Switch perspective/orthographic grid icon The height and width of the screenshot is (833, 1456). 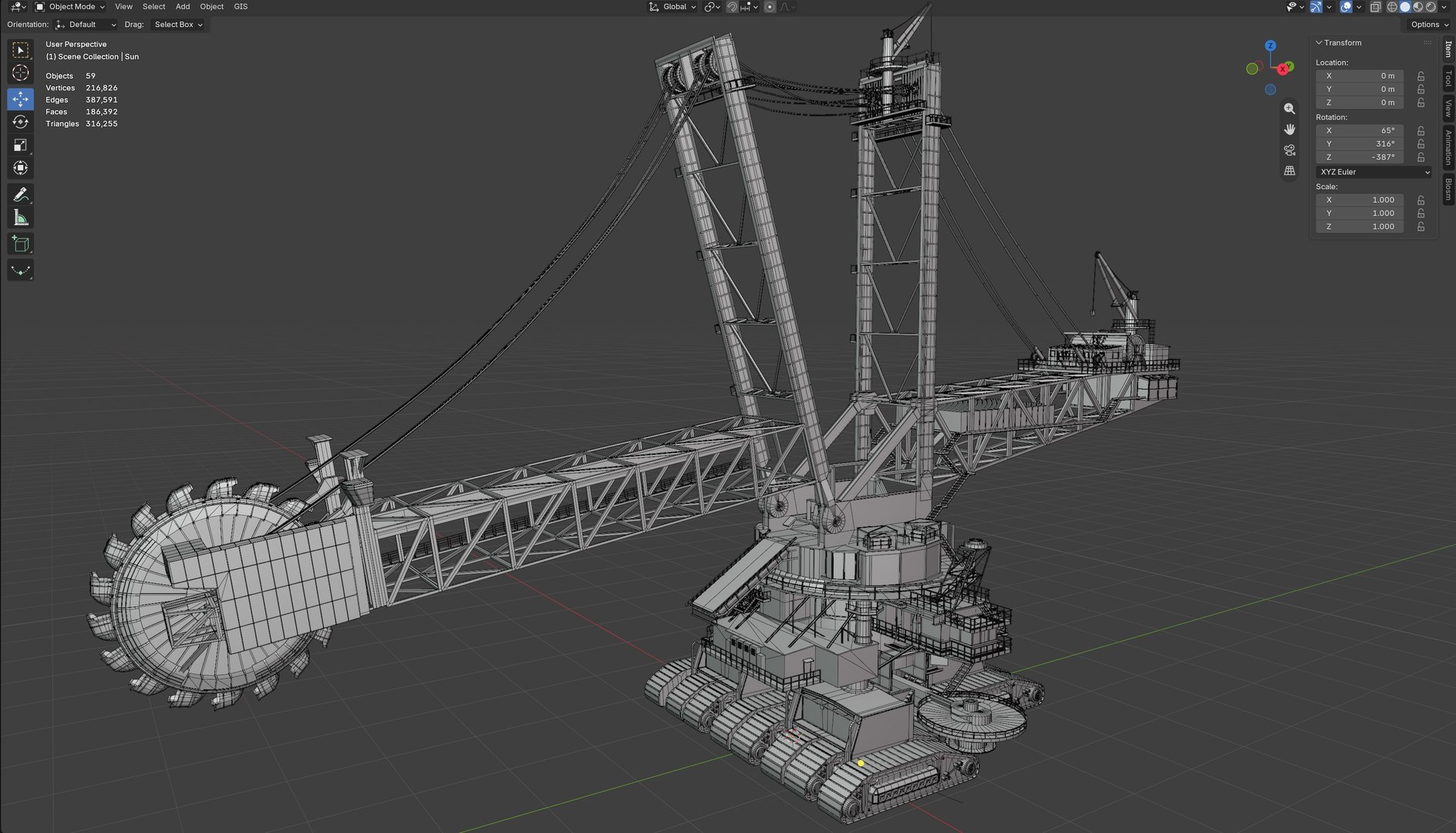[1289, 171]
